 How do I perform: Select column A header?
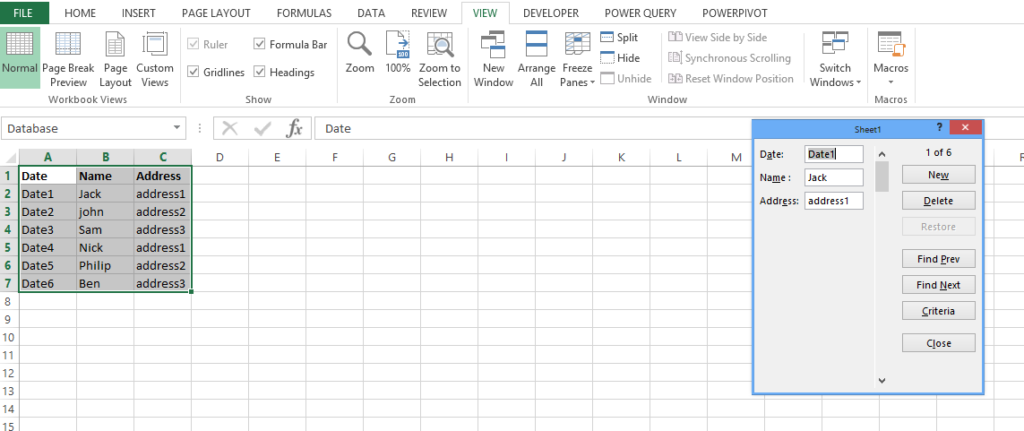click(x=48, y=157)
